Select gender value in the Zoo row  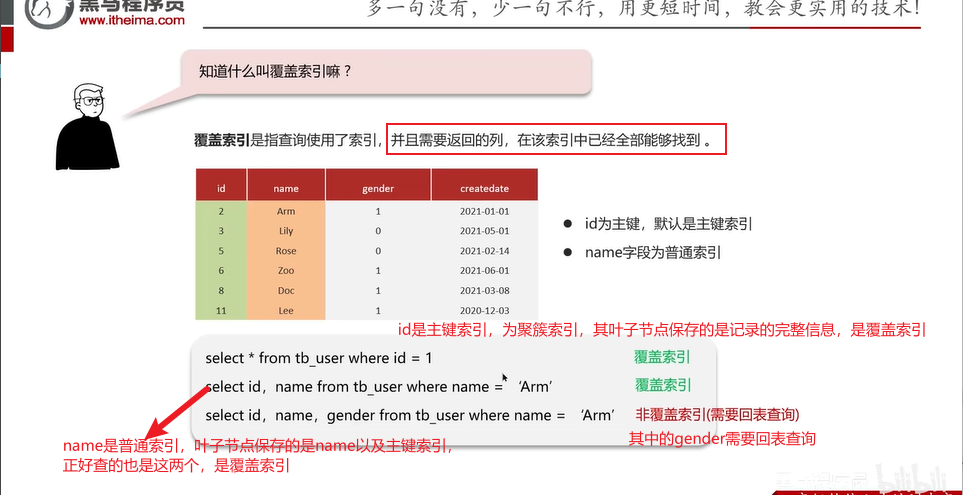(378, 270)
